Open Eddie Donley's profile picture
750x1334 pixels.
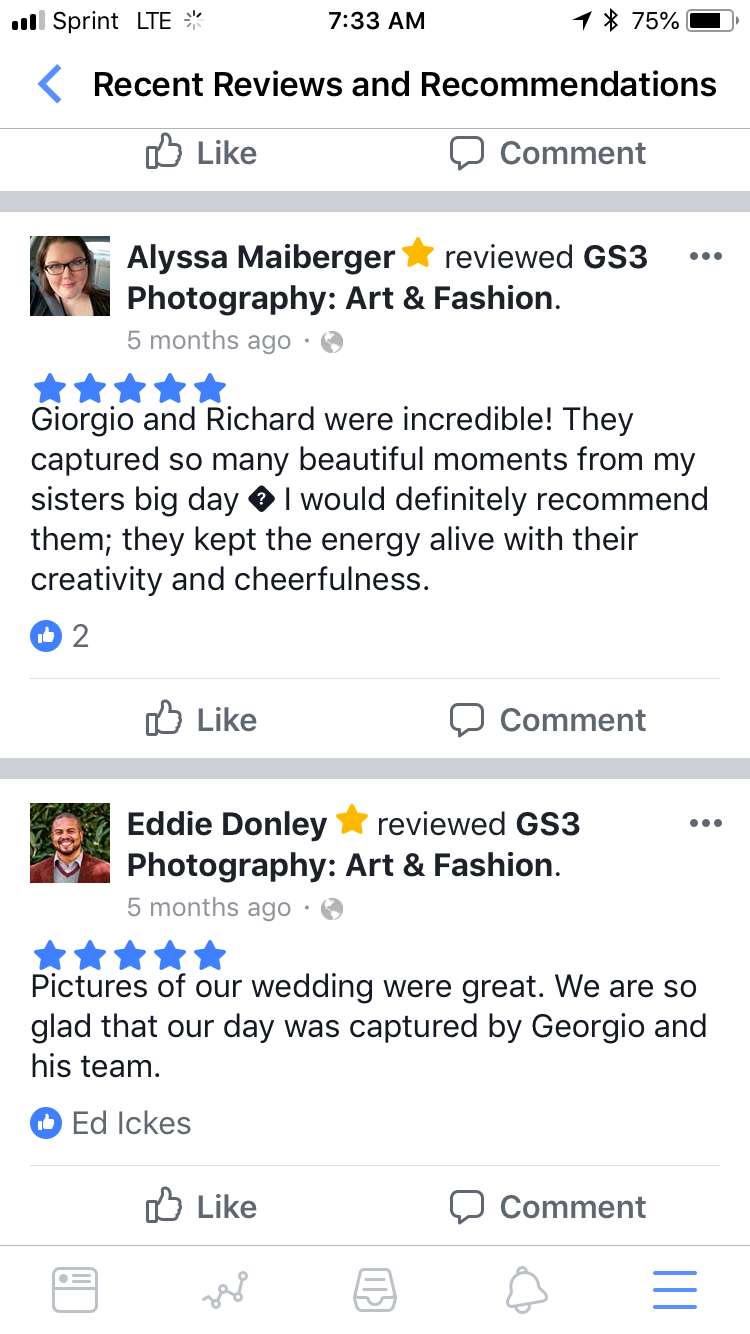coord(70,843)
